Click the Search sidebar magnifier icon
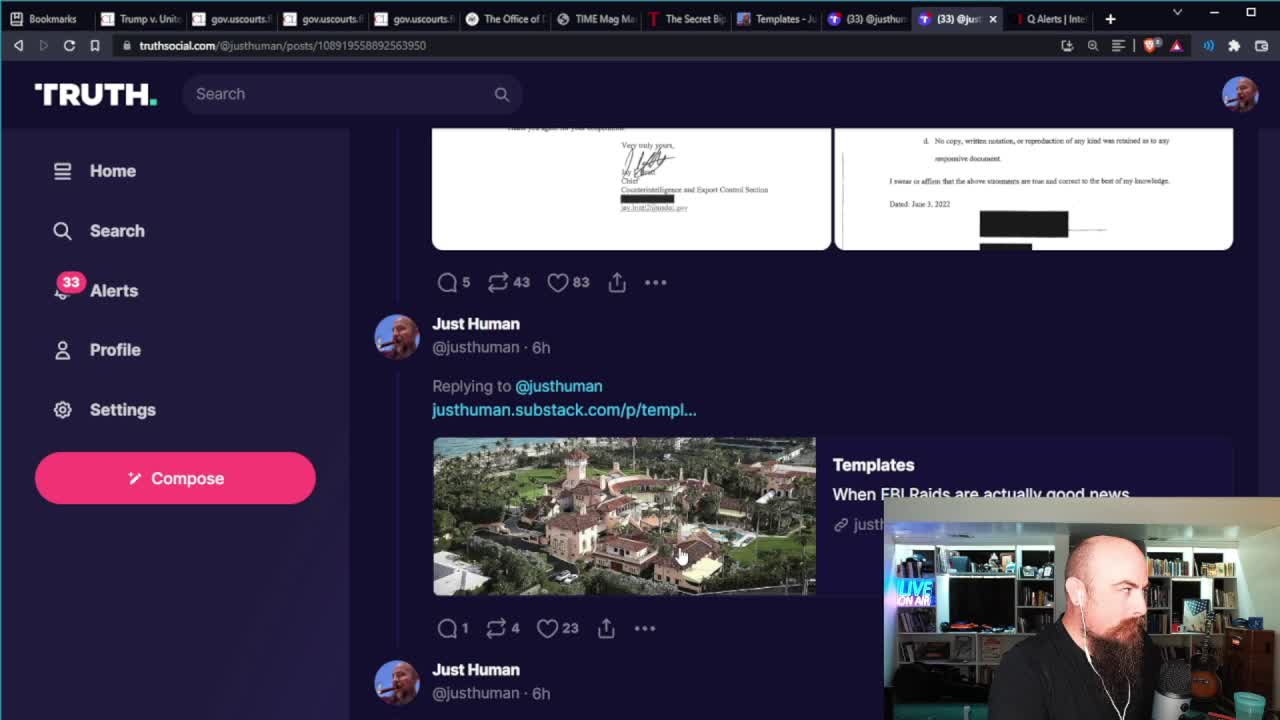Viewport: 1280px width, 720px height. click(62, 231)
